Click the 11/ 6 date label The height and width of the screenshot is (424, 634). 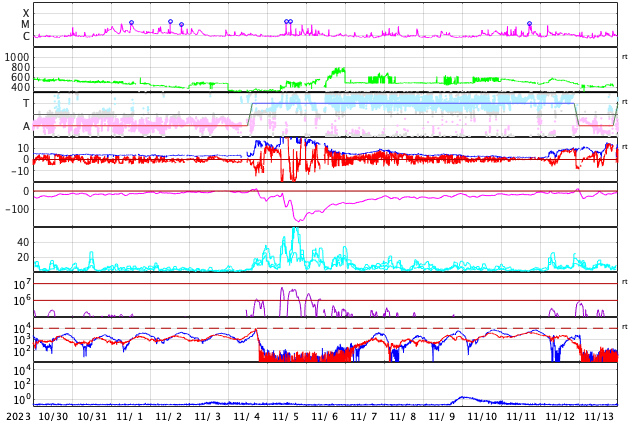point(325,417)
